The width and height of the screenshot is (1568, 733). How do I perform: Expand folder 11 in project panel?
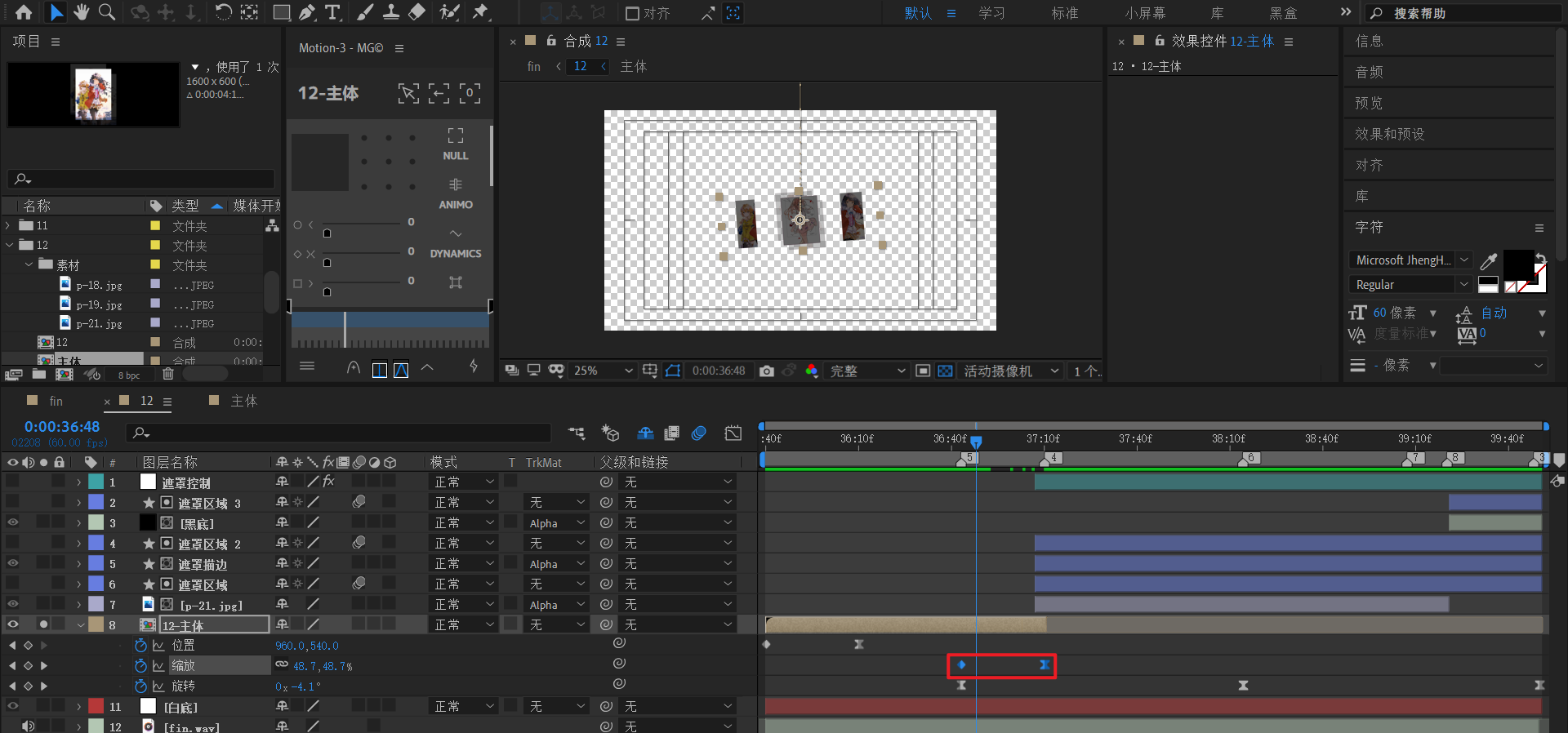coord(8,225)
